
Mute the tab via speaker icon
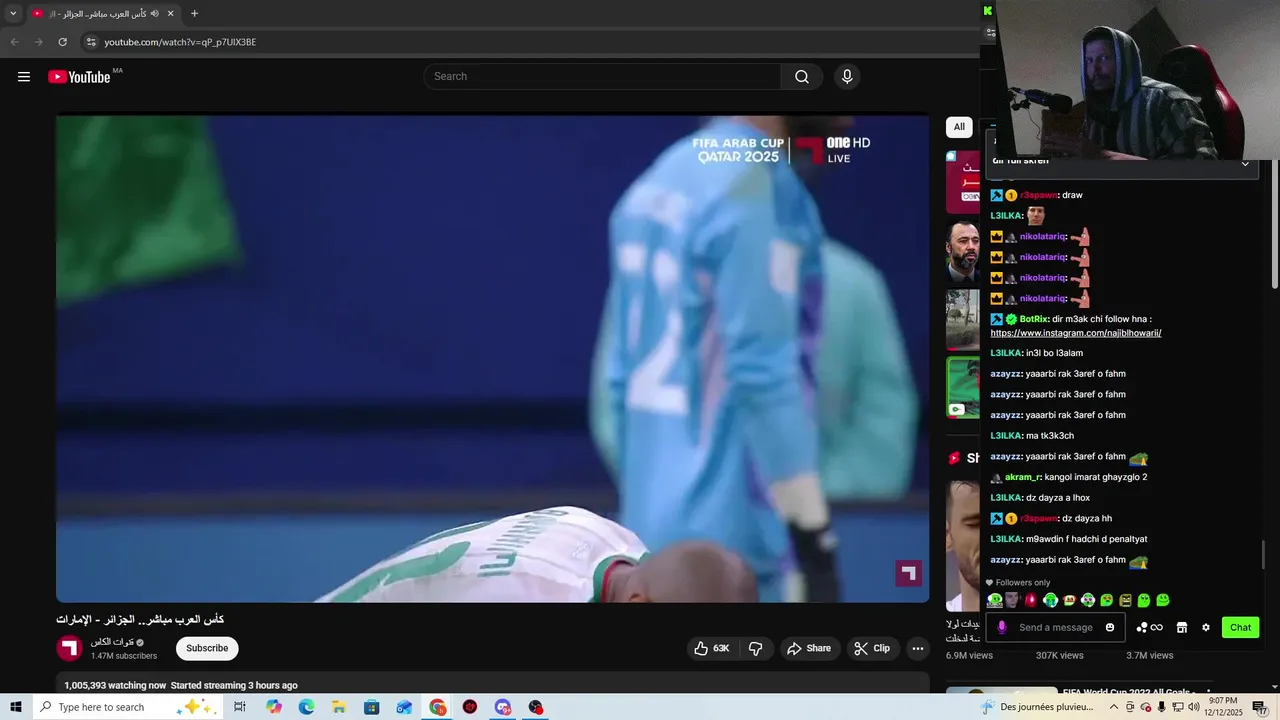pos(154,14)
